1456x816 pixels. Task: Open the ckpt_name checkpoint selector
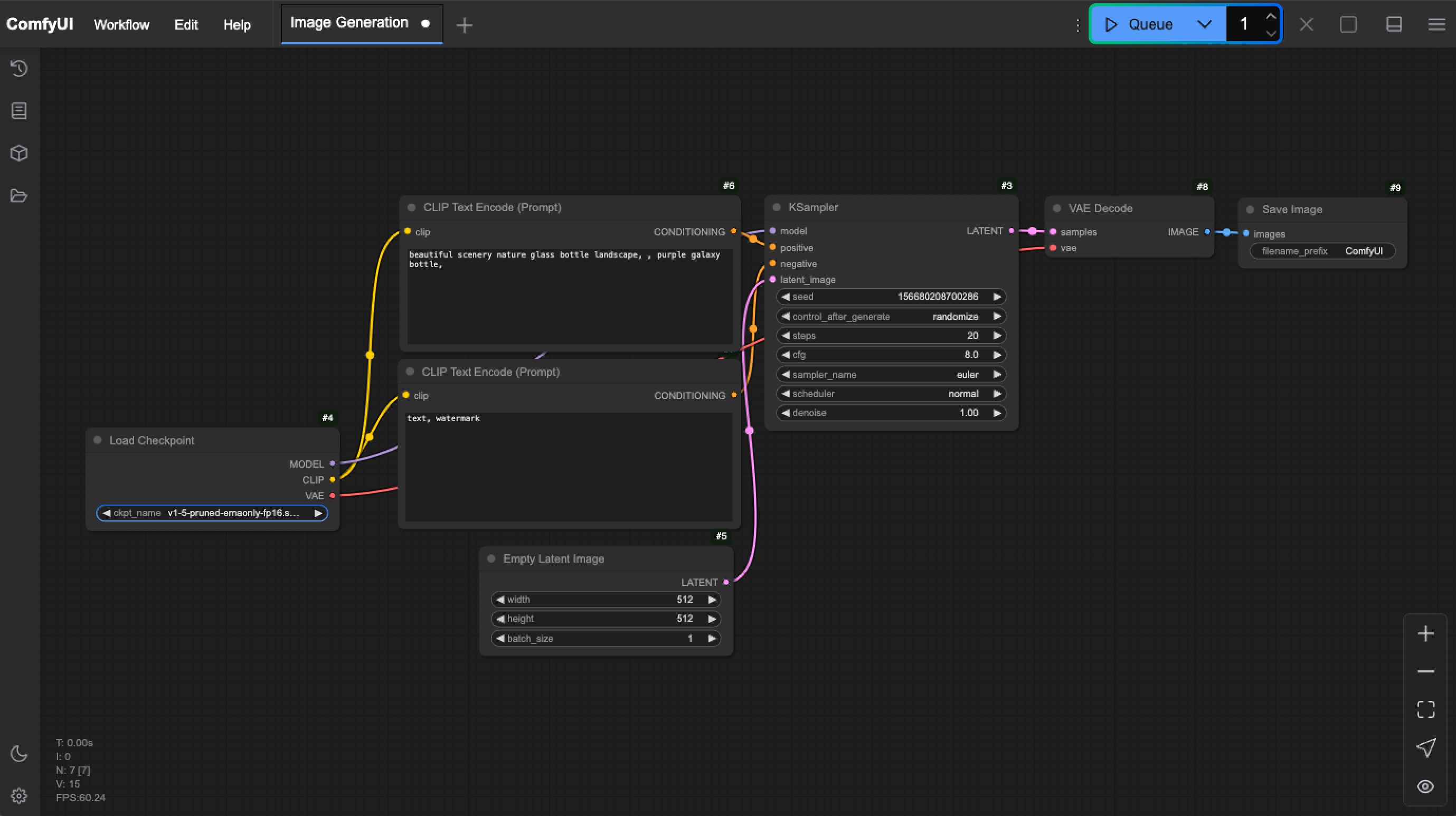tap(212, 513)
